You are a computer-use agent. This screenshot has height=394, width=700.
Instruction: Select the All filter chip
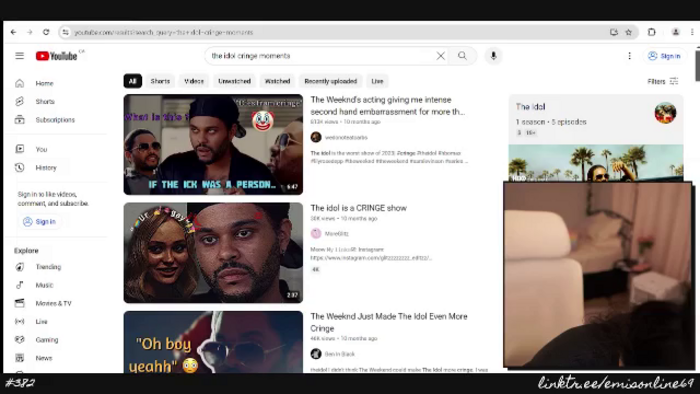click(133, 81)
